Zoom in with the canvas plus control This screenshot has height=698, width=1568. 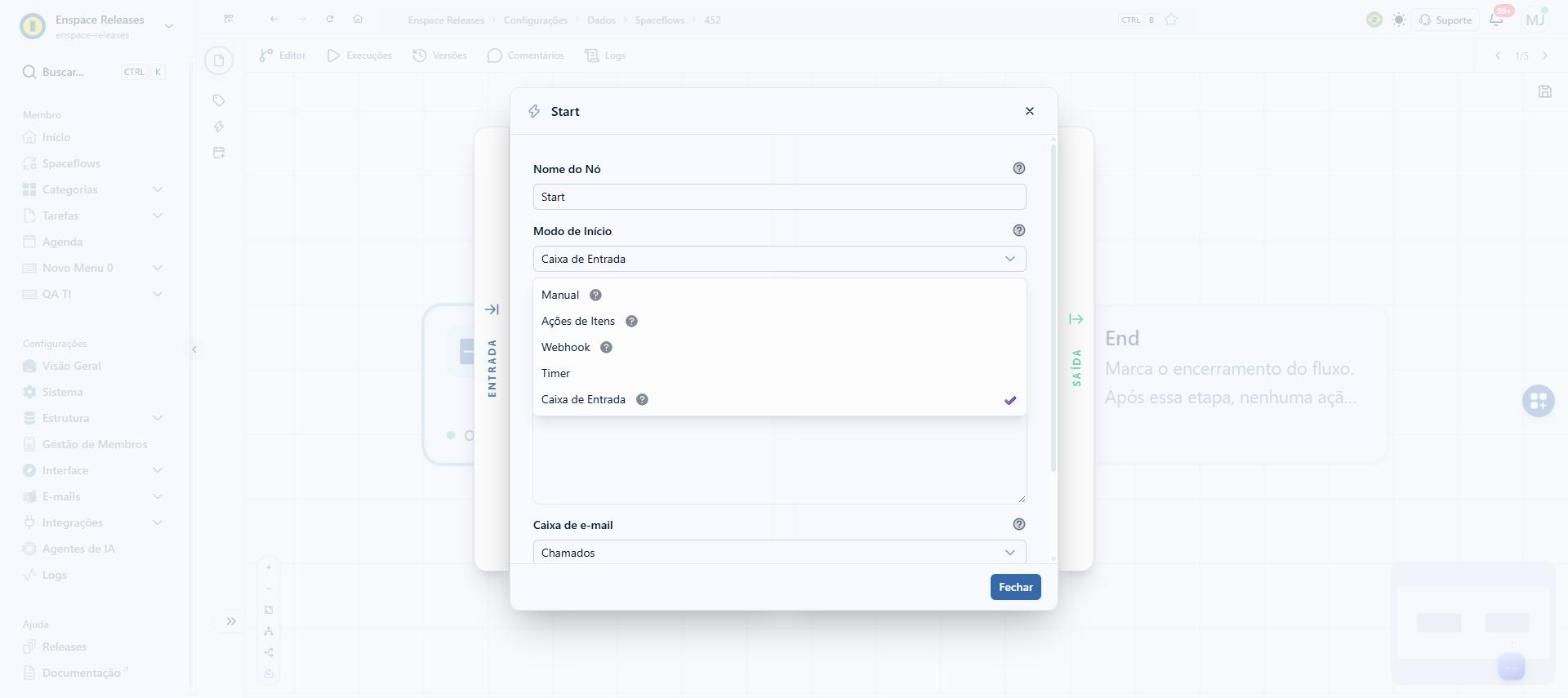(268, 567)
